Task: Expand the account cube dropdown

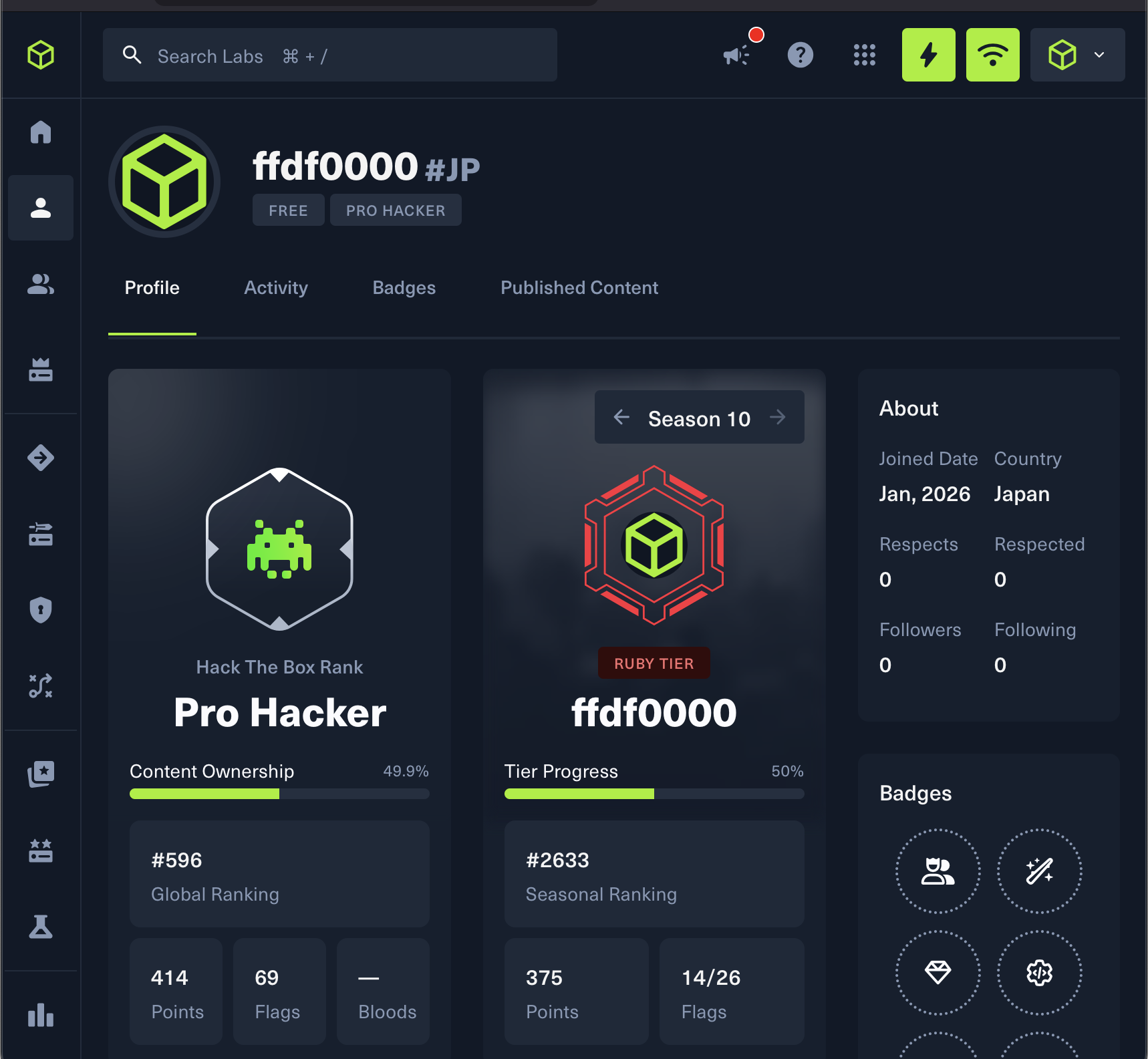Action: pyautogui.click(x=1077, y=55)
